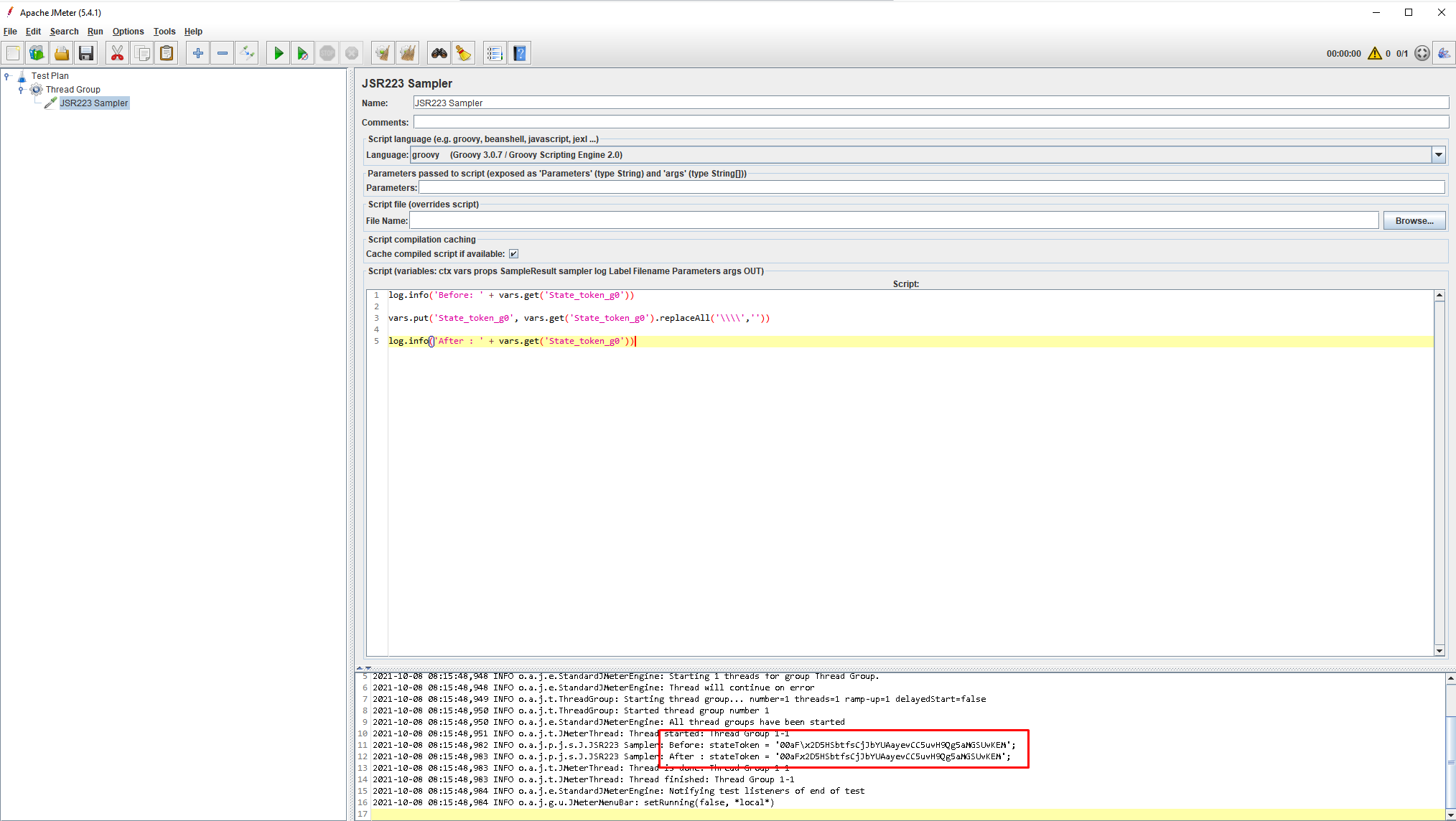Click the Expand All plus icon
1456x821 pixels.
198,53
